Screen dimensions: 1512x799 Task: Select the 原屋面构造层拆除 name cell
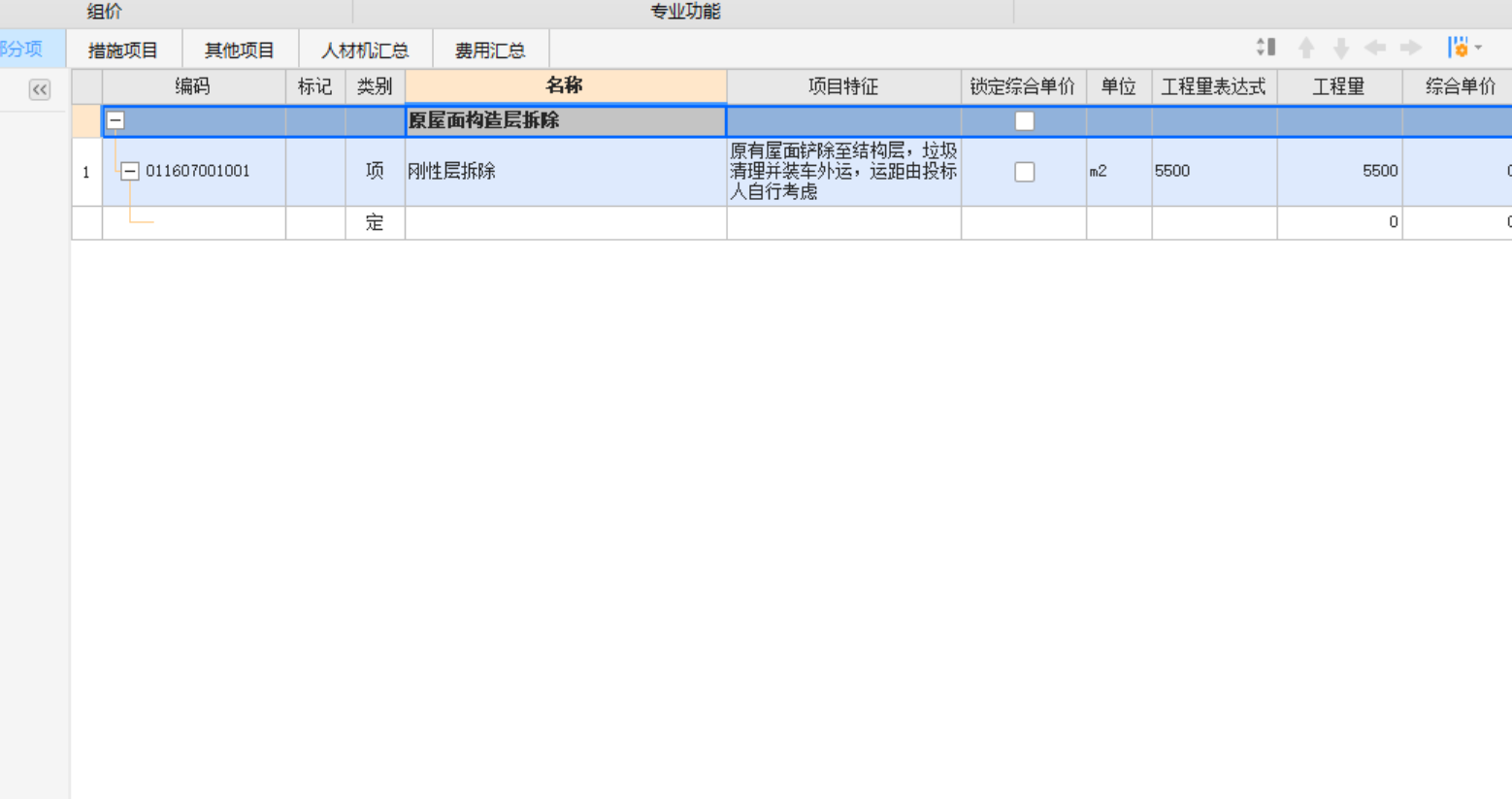pyautogui.click(x=565, y=121)
